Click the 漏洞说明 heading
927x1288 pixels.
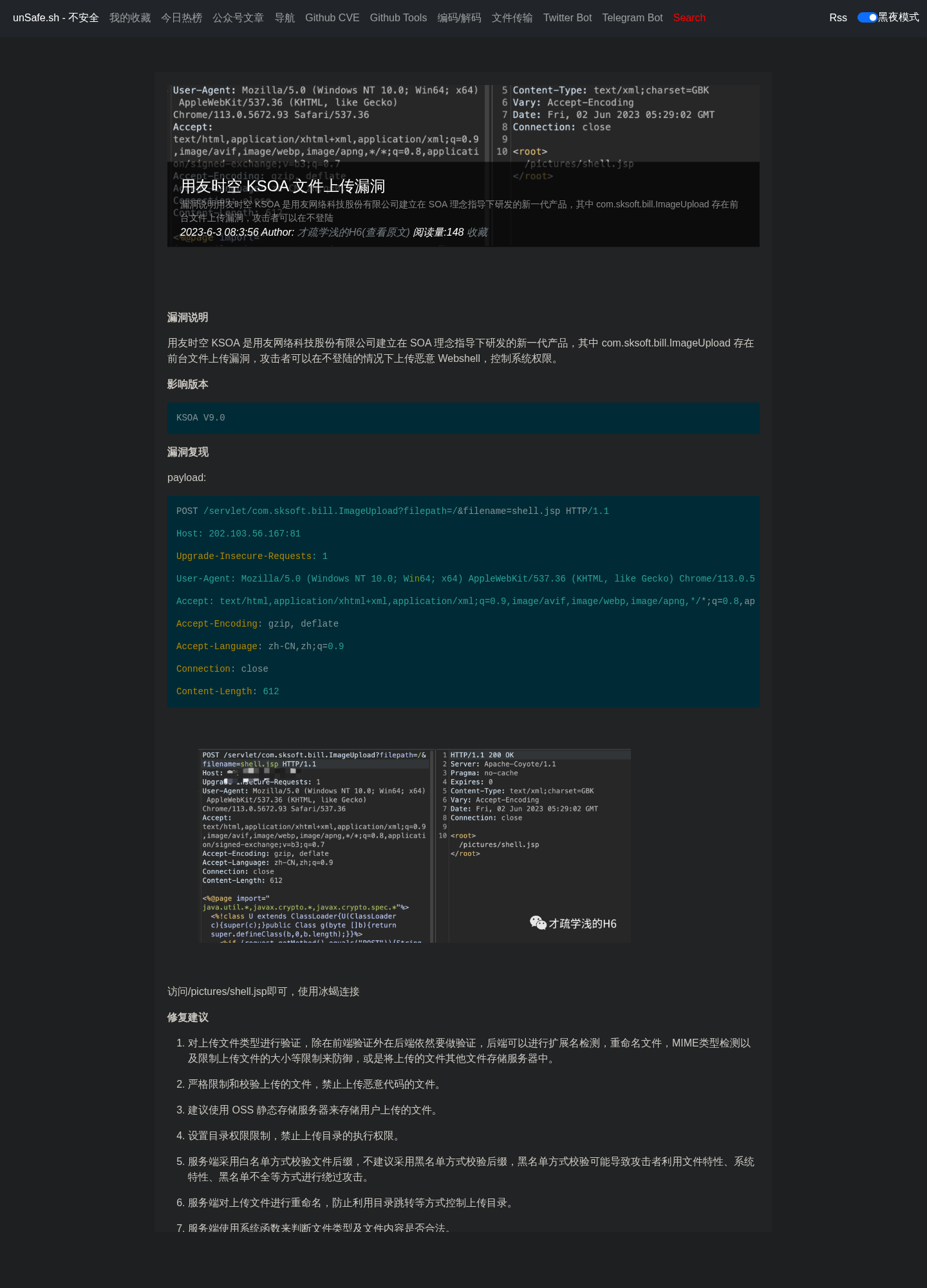click(188, 317)
